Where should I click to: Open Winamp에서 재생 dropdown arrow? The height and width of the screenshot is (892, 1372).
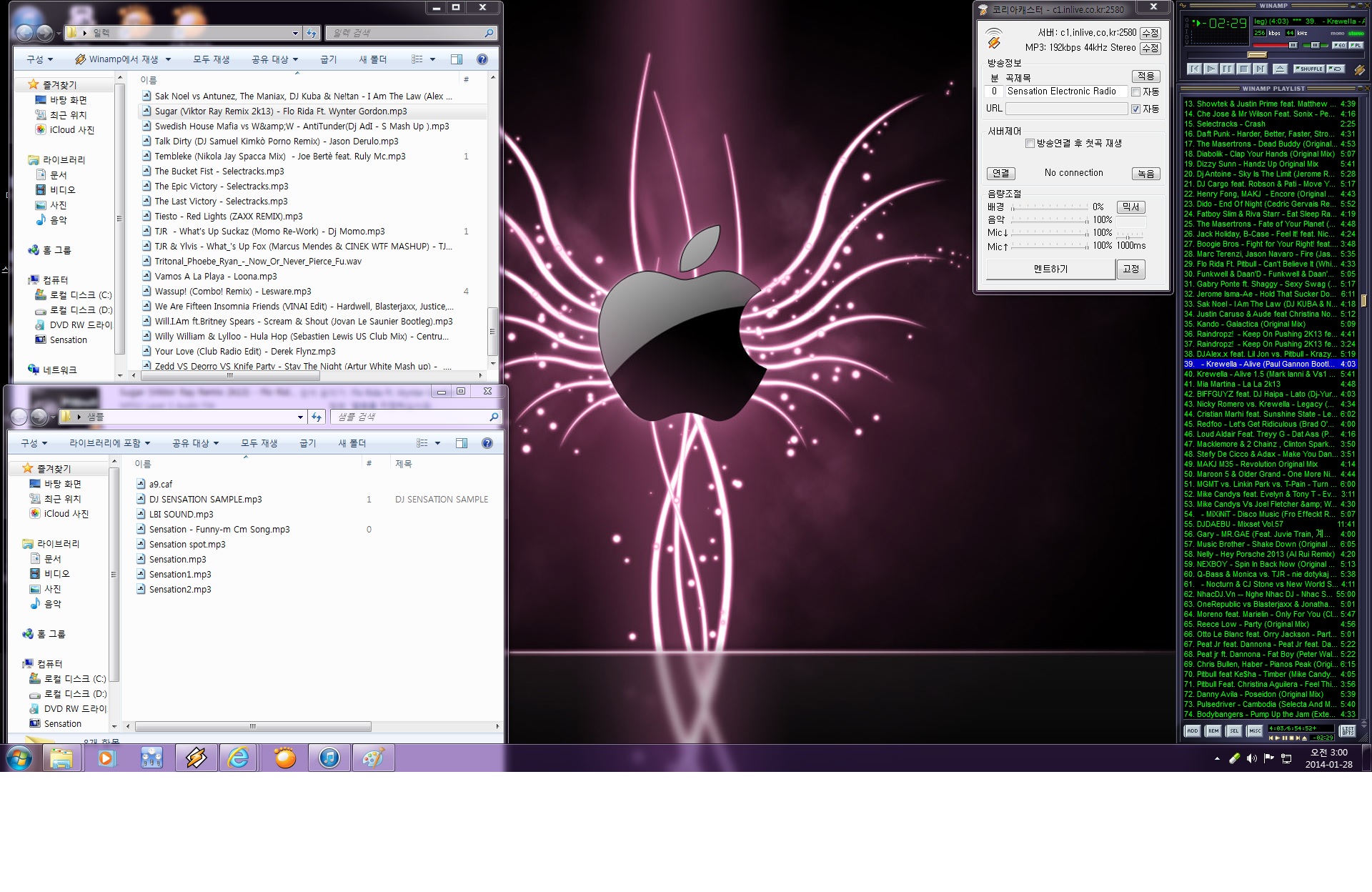pos(169,59)
